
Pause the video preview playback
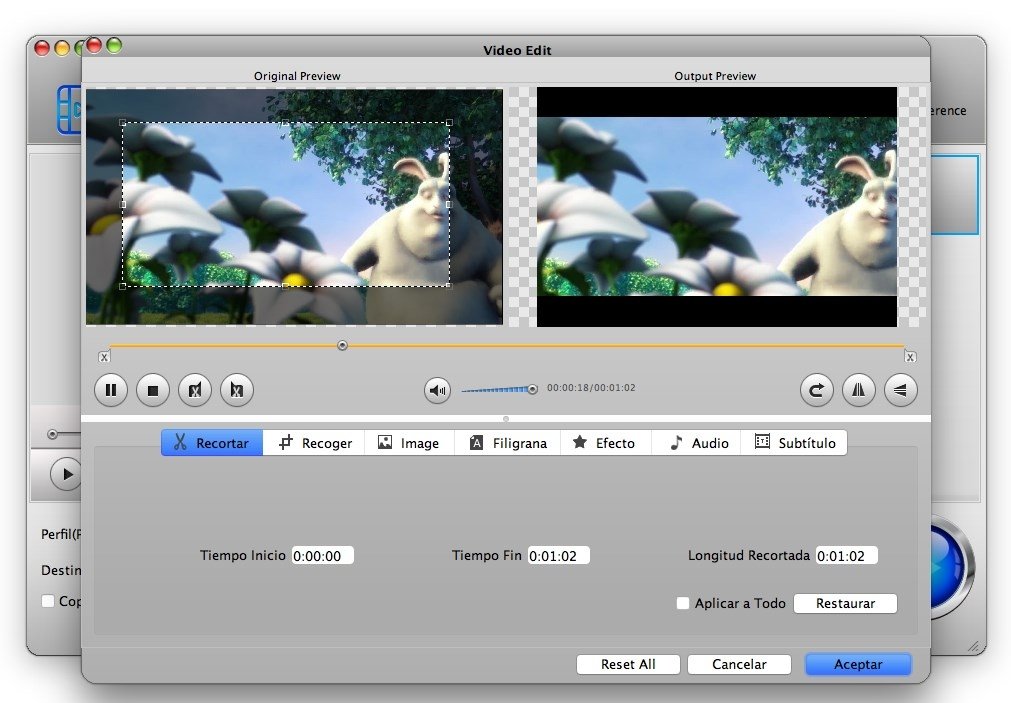pos(111,390)
